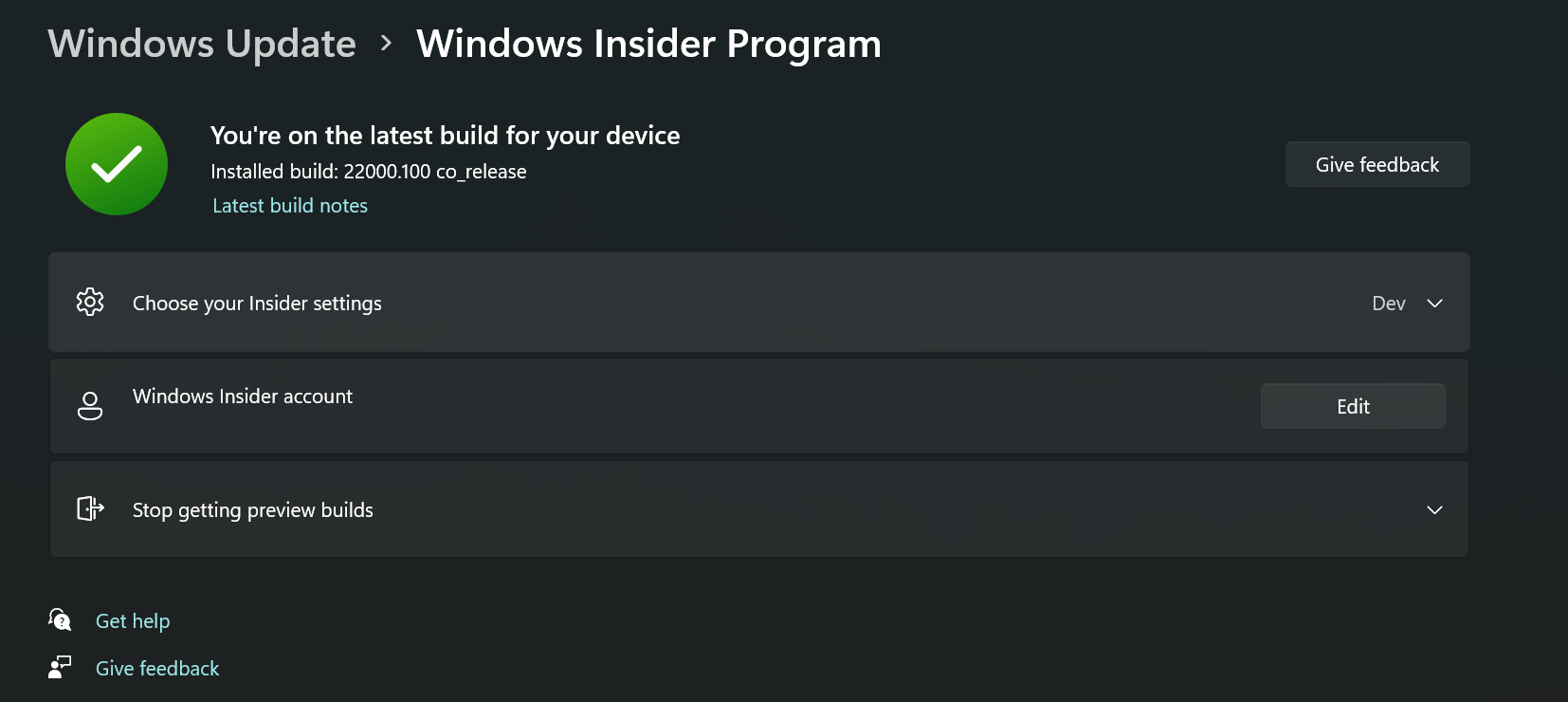
Task: Click the Installed build 22000.100 text
Action: pyautogui.click(x=369, y=172)
